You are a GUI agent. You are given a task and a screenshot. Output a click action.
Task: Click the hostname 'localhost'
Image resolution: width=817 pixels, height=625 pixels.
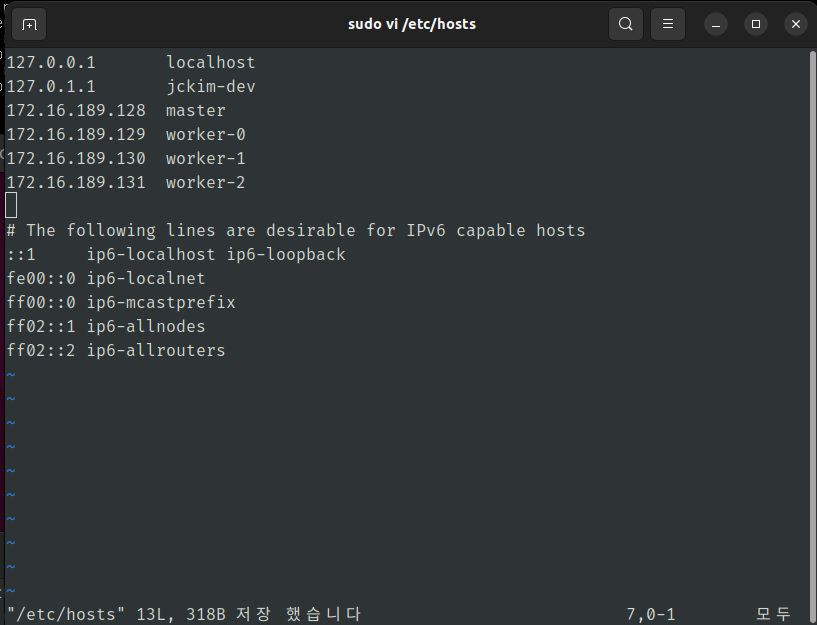coord(211,62)
